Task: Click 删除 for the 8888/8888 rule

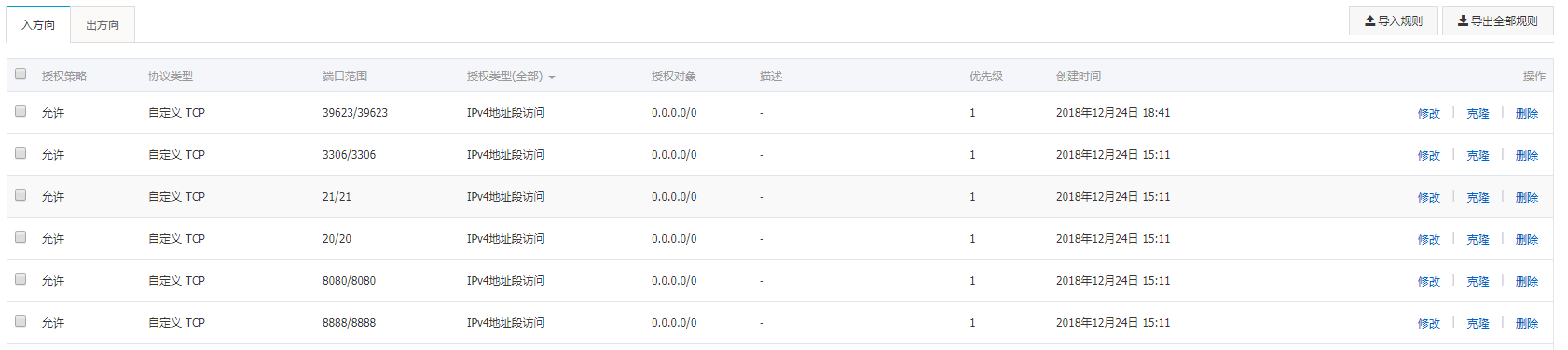Action: point(1527,323)
